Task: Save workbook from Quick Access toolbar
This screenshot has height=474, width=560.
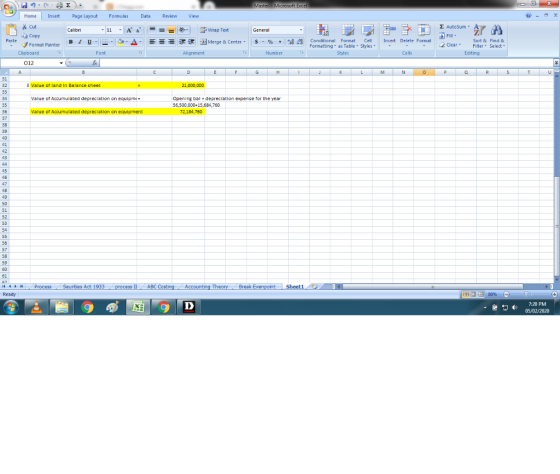Action: [24, 5]
